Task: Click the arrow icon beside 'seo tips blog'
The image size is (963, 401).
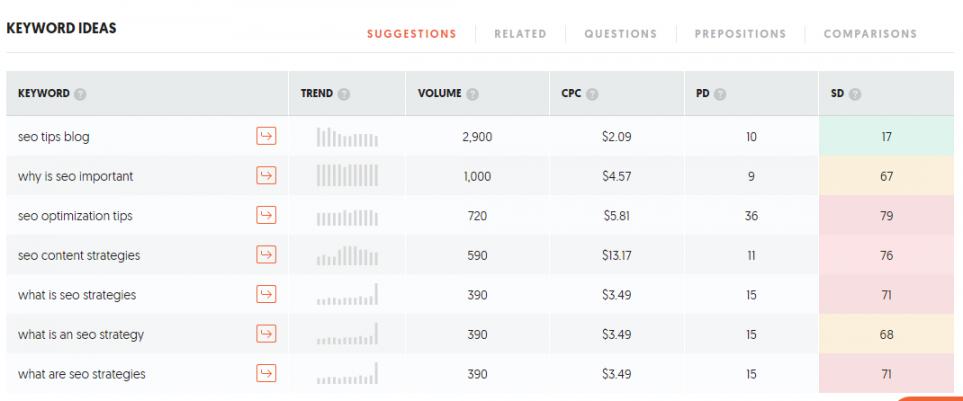Action: coord(266,136)
